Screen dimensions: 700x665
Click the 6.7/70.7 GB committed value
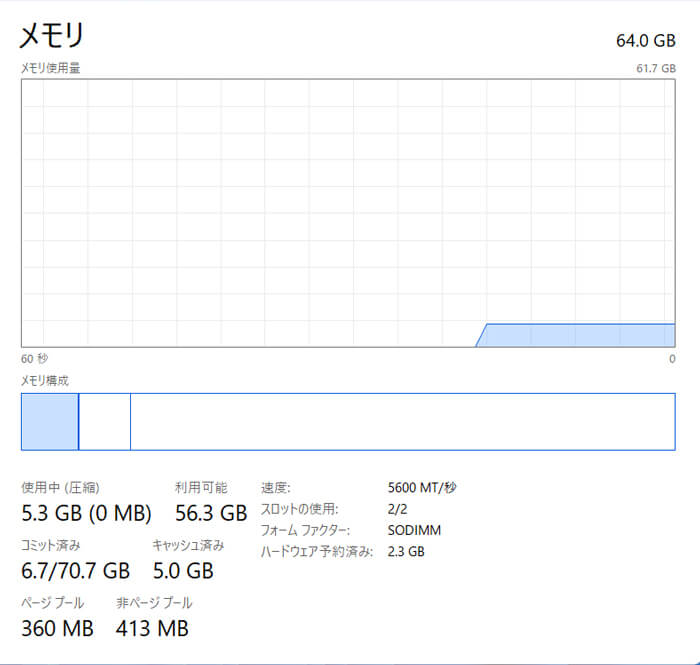click(75, 571)
